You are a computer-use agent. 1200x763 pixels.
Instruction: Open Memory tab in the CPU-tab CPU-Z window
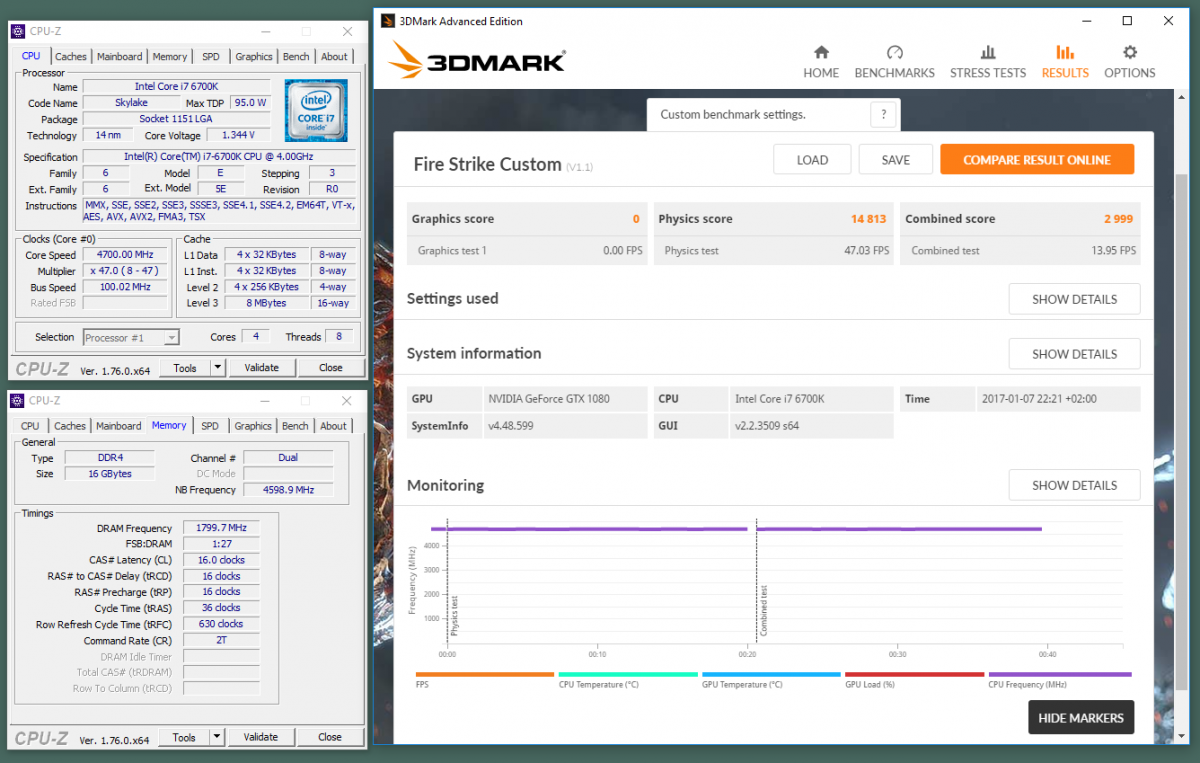[x=170, y=57]
